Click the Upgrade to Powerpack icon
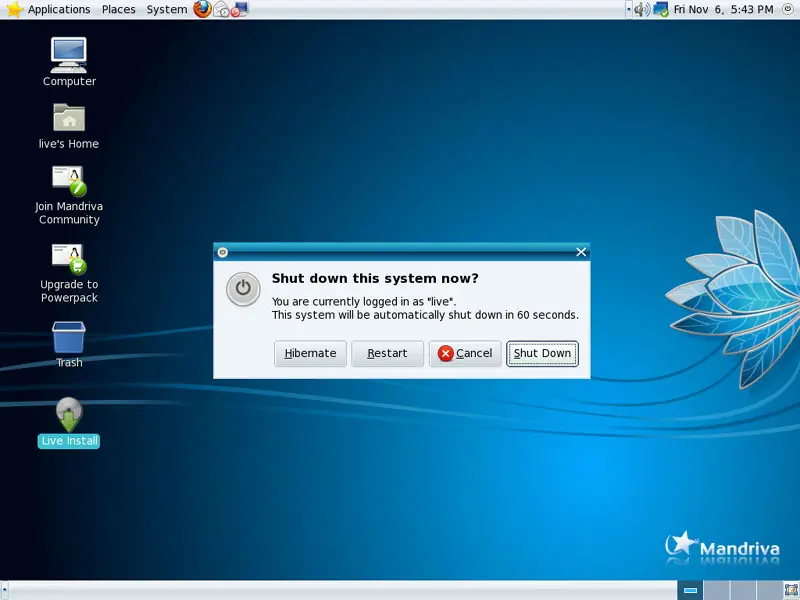800x600 pixels. (69, 273)
